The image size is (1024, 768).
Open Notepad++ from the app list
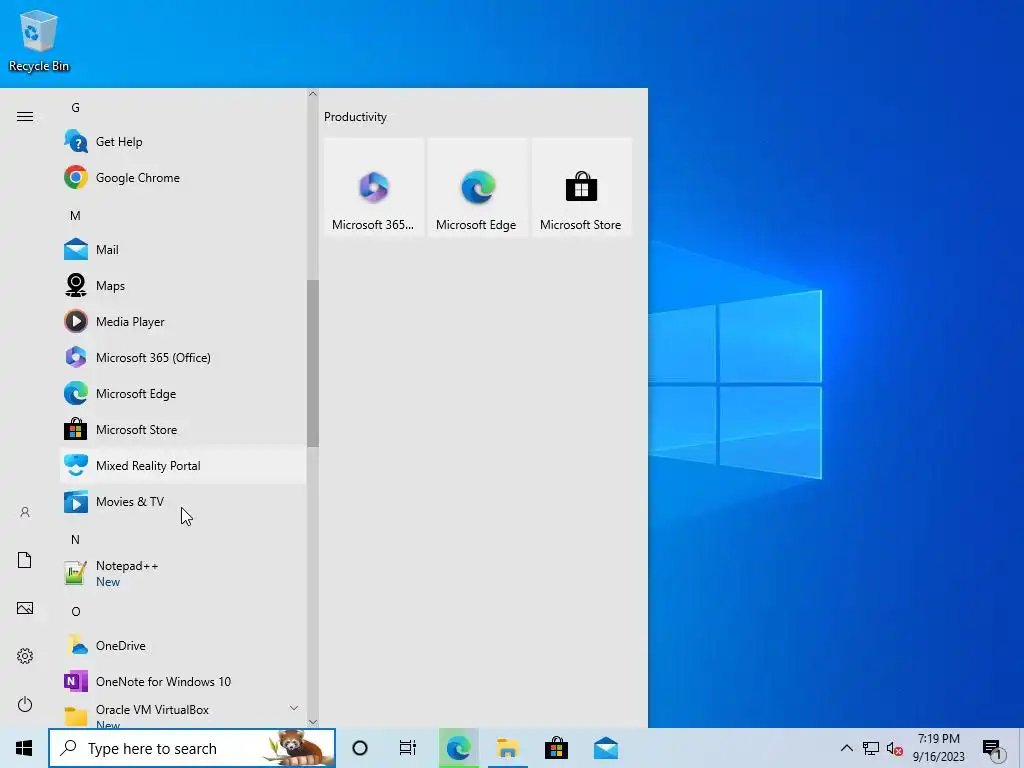click(183, 573)
